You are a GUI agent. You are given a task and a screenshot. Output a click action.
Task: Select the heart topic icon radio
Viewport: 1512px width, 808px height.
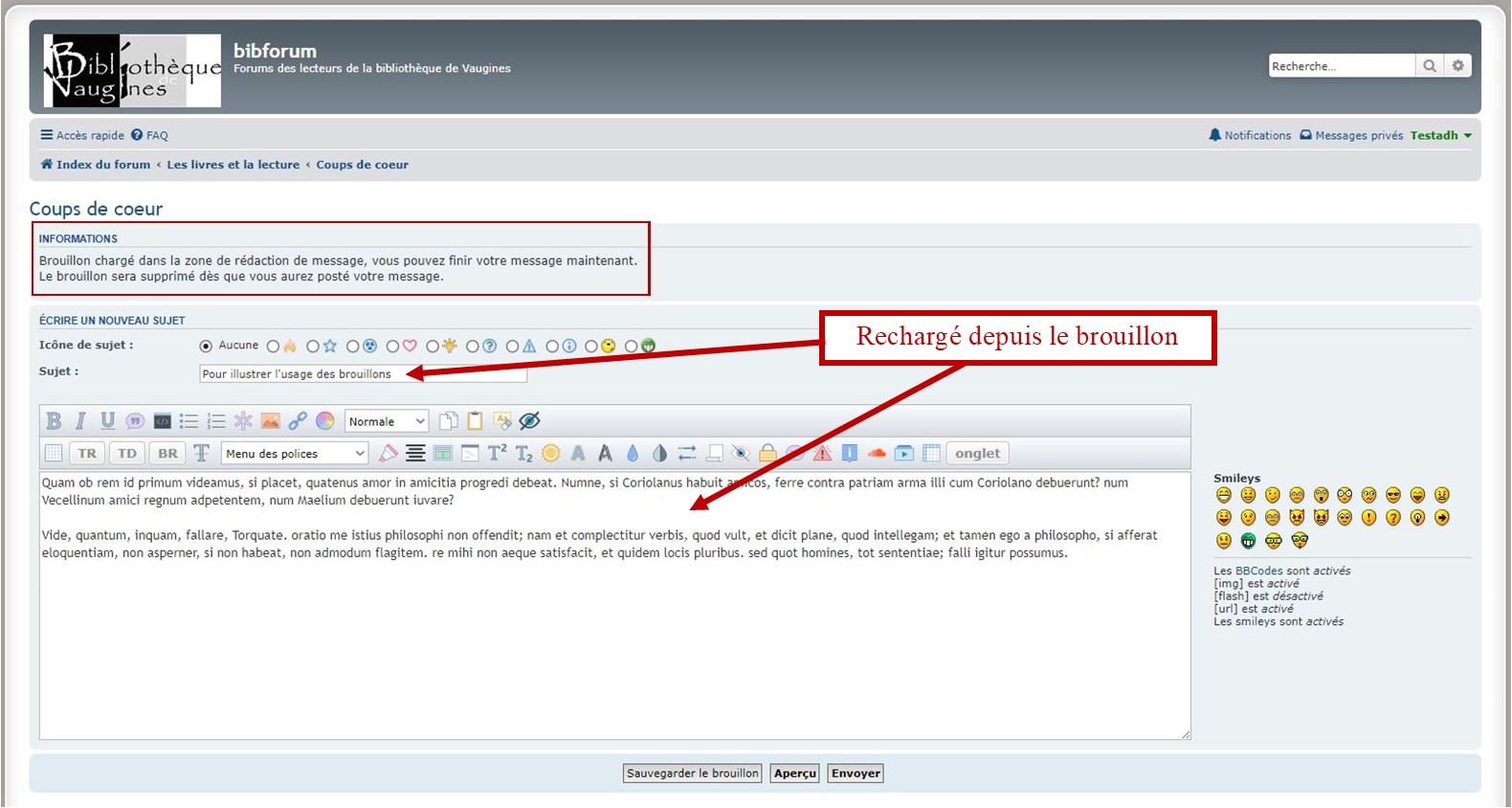(392, 347)
